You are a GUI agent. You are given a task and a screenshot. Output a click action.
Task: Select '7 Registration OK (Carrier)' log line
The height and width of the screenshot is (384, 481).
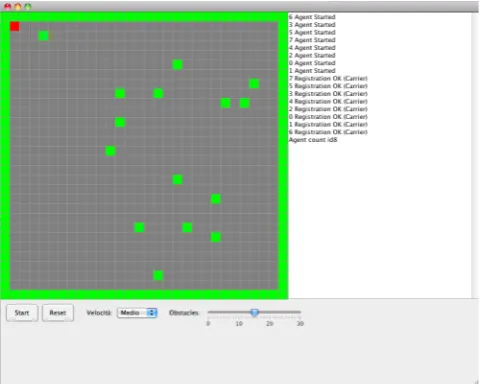click(x=328, y=78)
